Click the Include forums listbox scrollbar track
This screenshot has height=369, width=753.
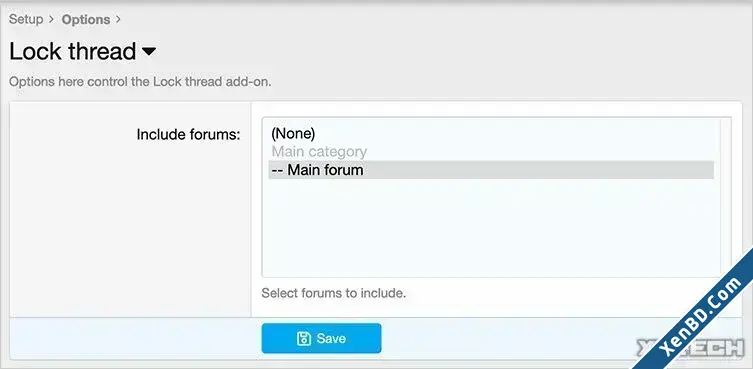[x=726, y=197]
